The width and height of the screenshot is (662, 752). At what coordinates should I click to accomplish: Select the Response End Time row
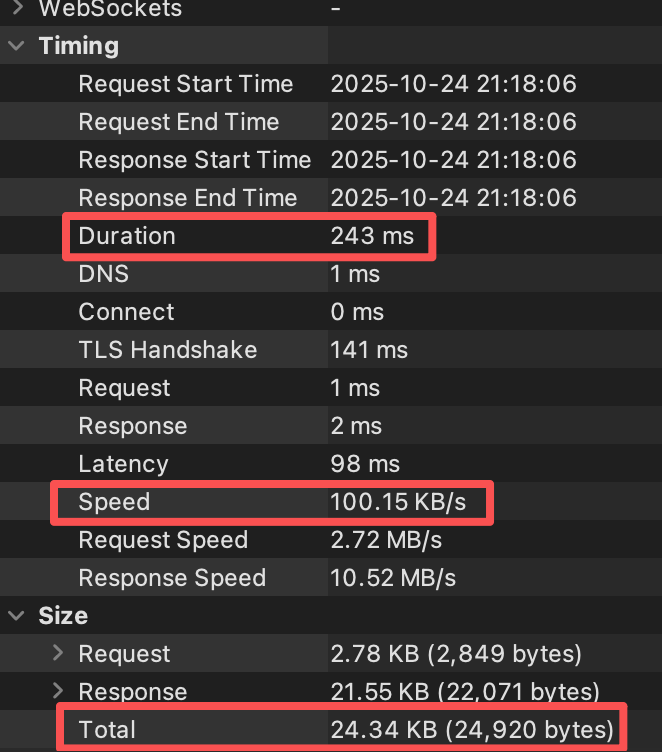point(187,198)
